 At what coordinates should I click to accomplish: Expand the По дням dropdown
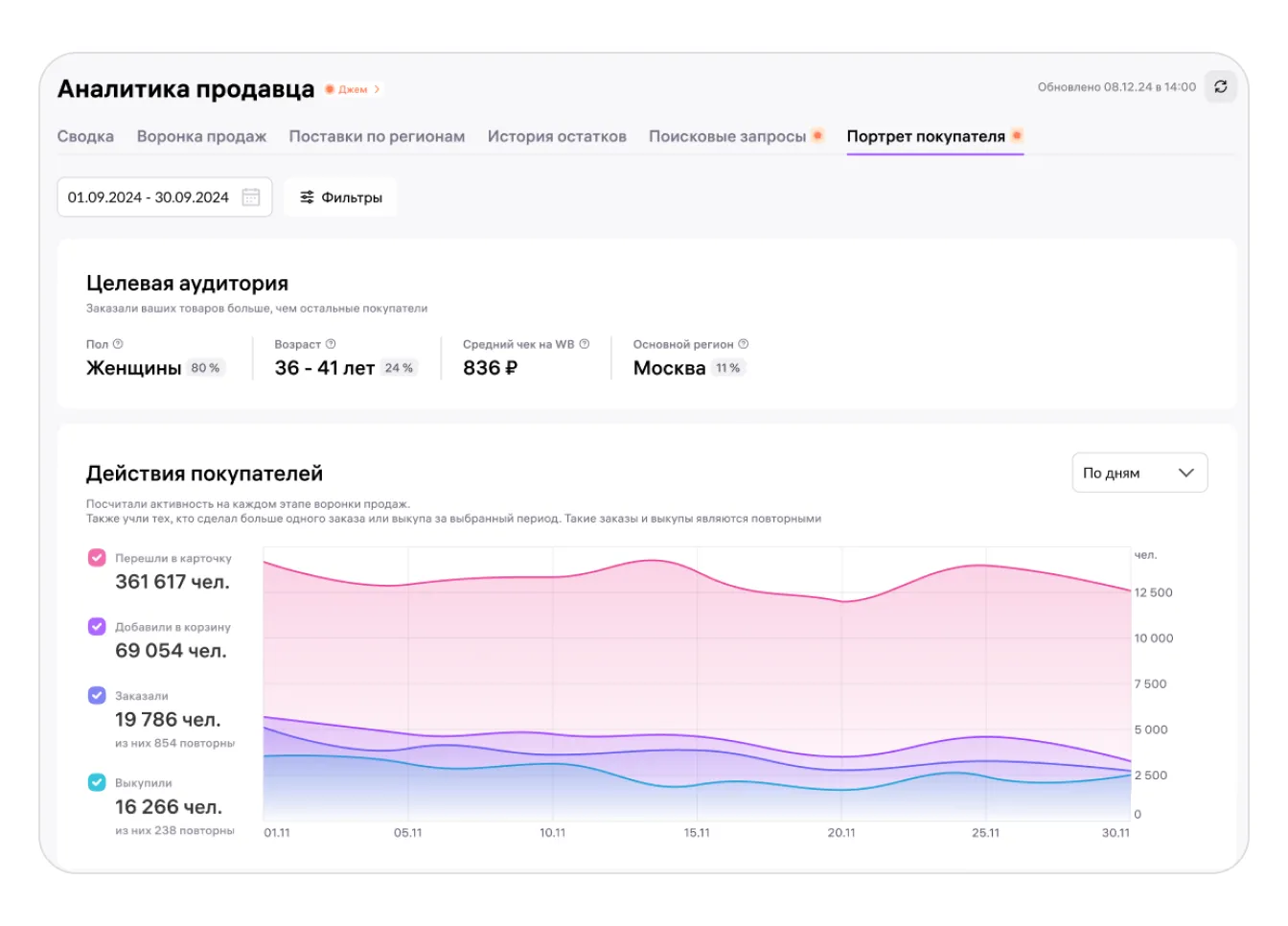(x=1138, y=473)
